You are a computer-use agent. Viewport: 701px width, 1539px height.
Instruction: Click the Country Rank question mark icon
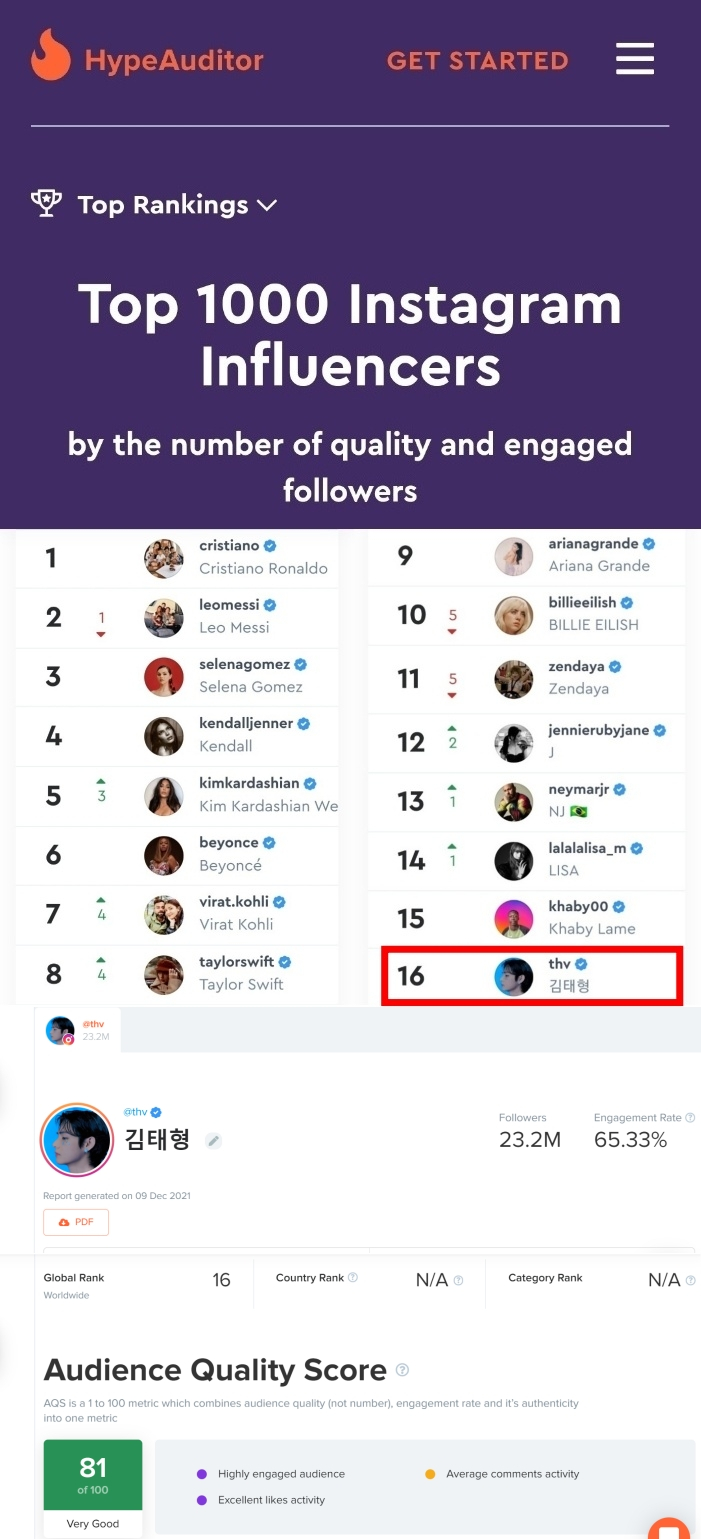click(353, 1278)
